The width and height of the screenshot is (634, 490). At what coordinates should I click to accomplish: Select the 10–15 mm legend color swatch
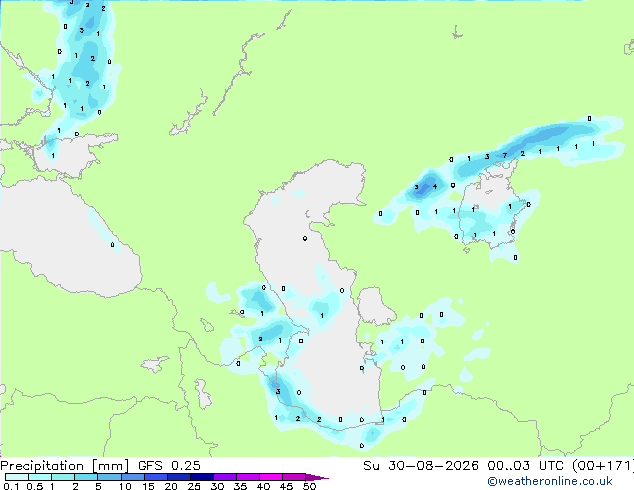(132, 477)
